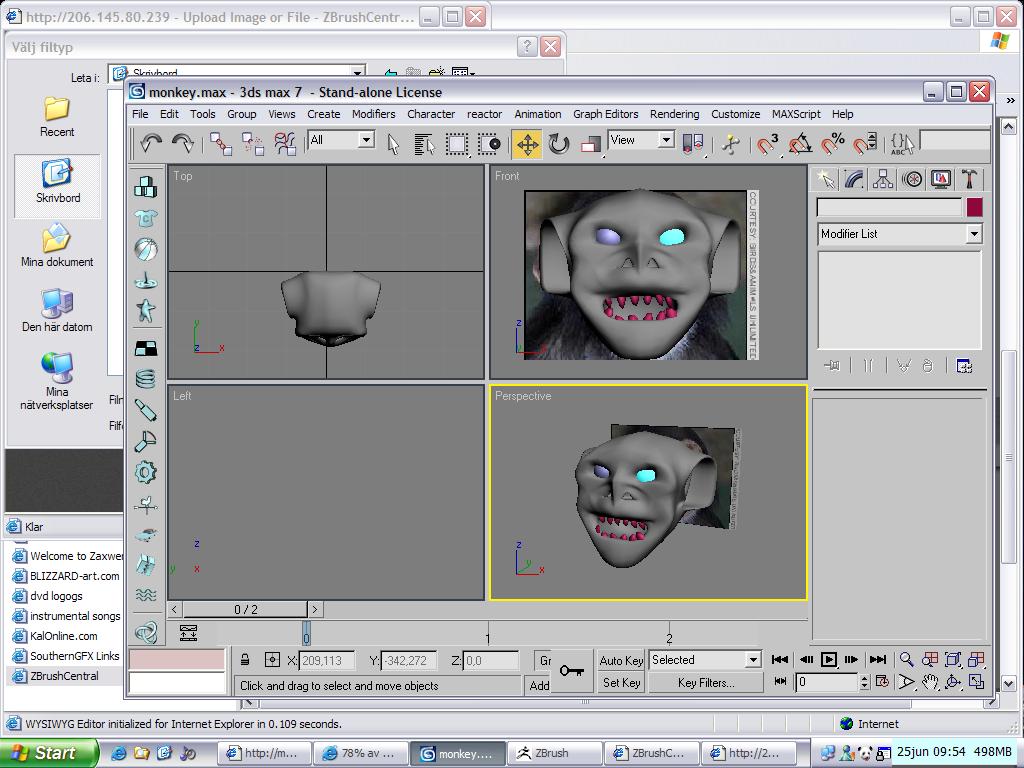Screen dimensions: 1024x768
Task: Click the Redo arrow in the main toolbar
Action: pyautogui.click(x=182, y=143)
